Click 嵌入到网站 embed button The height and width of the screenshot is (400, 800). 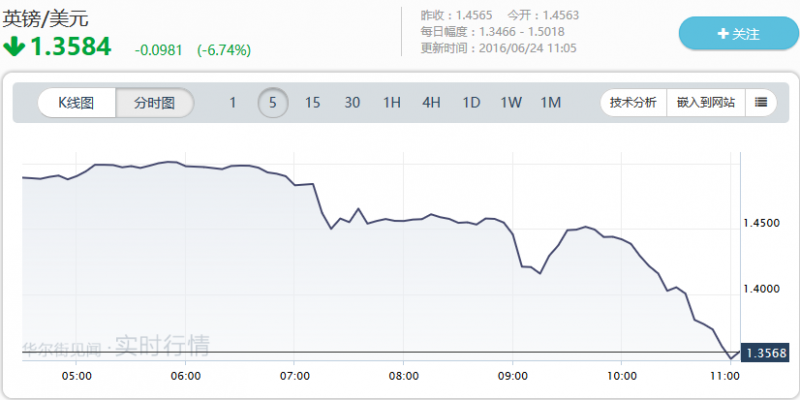(x=706, y=103)
